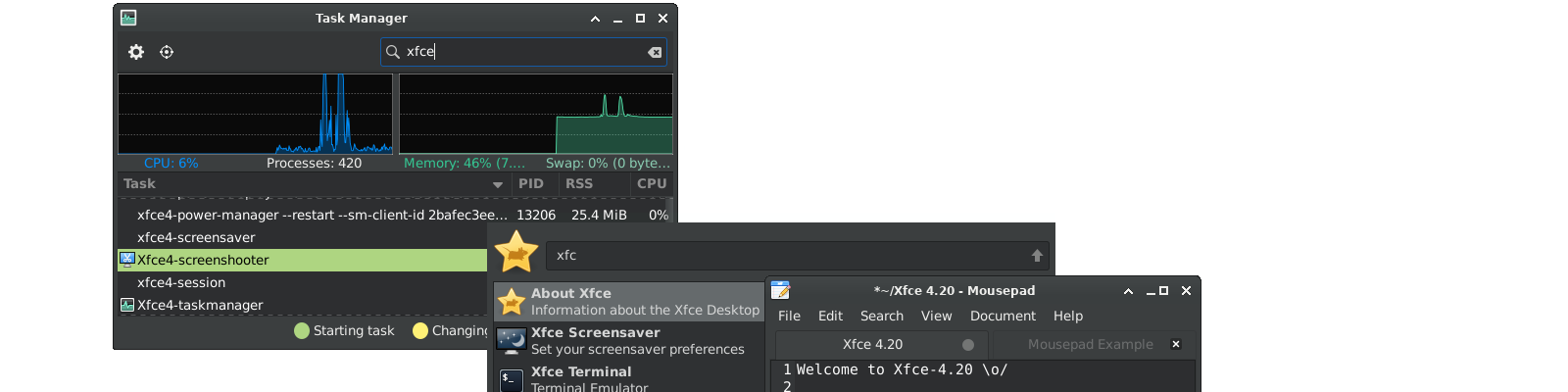
Task: Launch Xfce Screensaver from the results
Action: (629, 341)
